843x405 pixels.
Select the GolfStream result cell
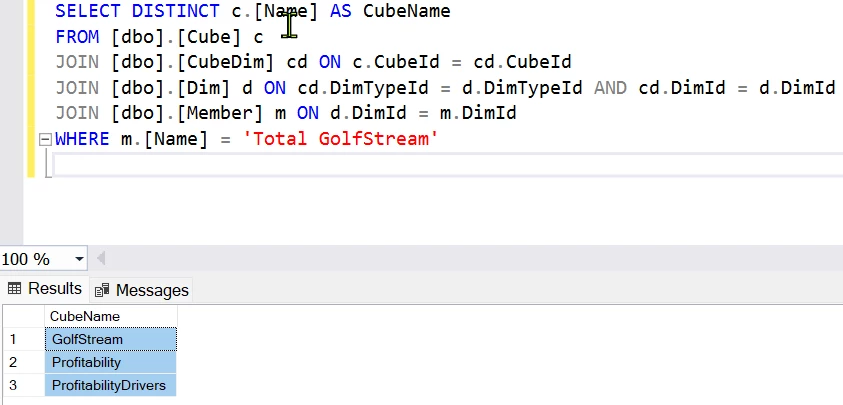[111, 339]
